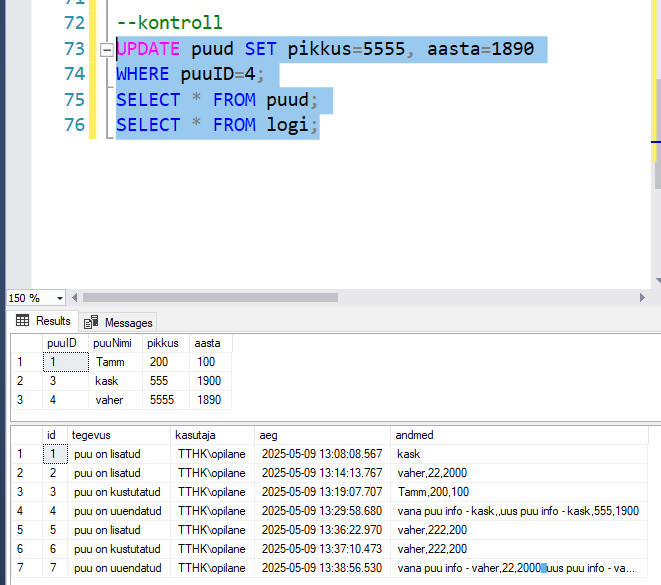Open the 150 % zoom dropdown

[60, 298]
